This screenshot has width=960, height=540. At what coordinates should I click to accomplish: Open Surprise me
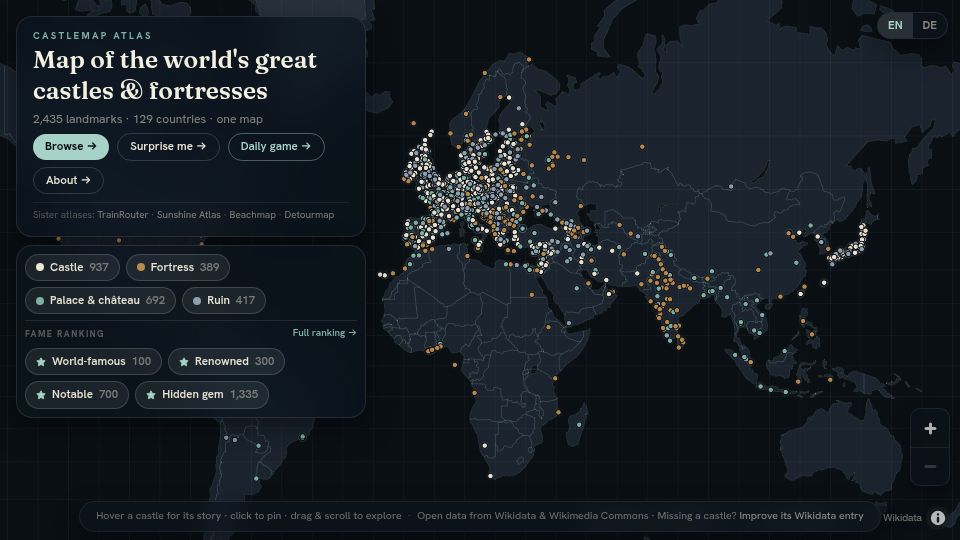point(168,146)
